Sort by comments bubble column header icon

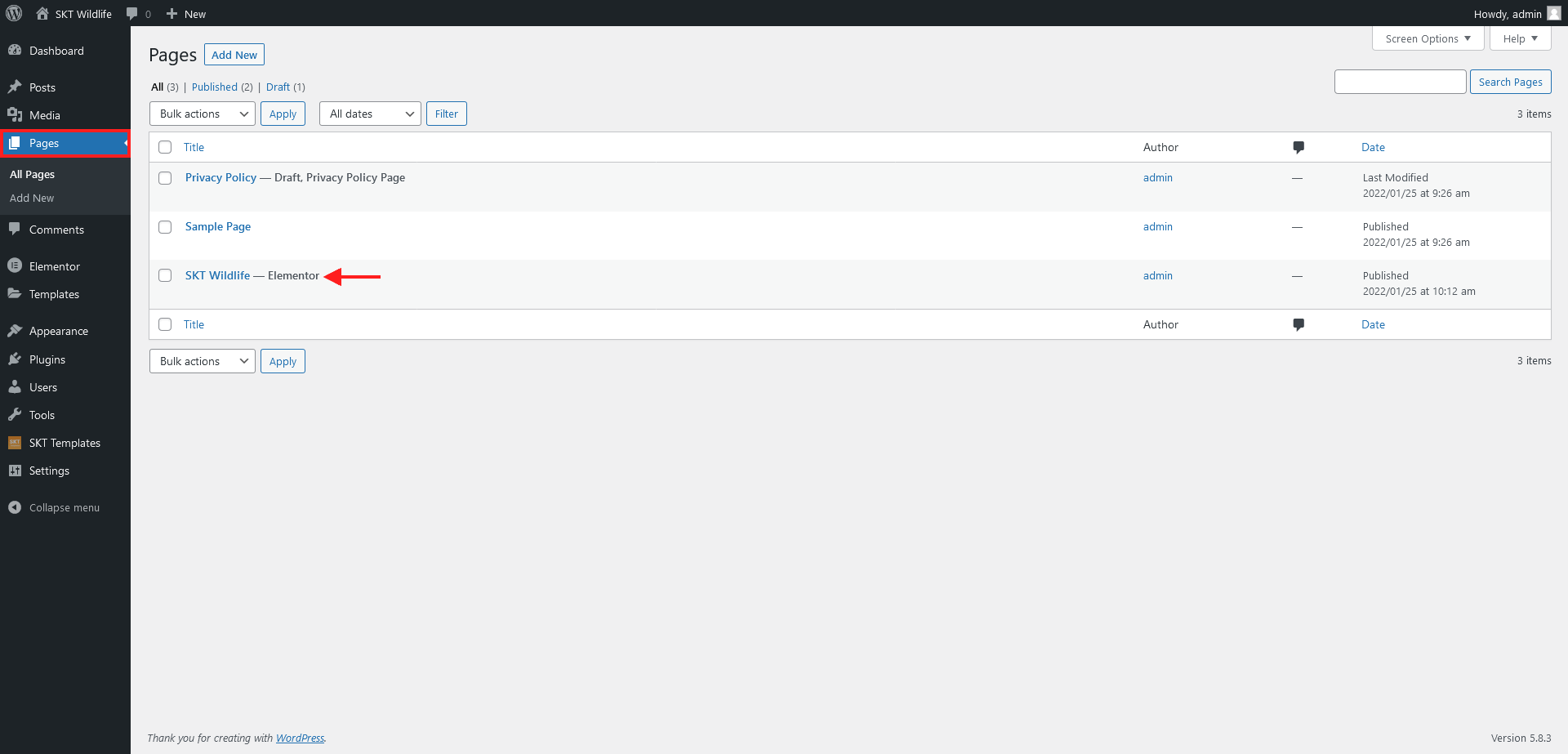click(1298, 148)
